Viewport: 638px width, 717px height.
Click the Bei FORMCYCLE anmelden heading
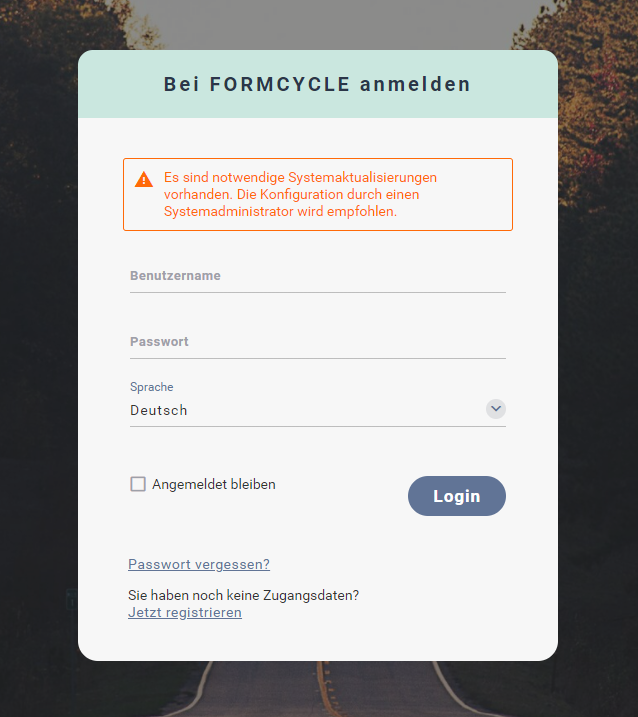coord(317,84)
